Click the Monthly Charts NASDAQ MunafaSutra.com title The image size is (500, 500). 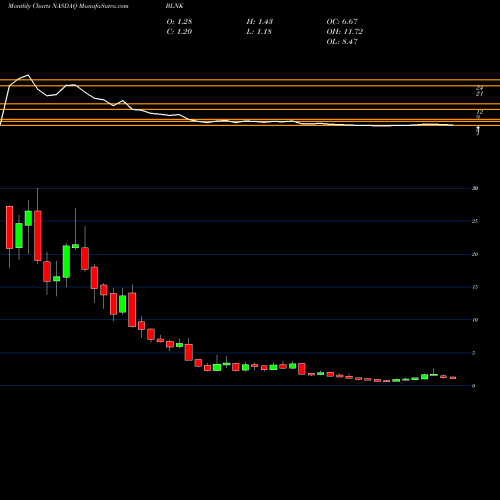click(x=68, y=6)
